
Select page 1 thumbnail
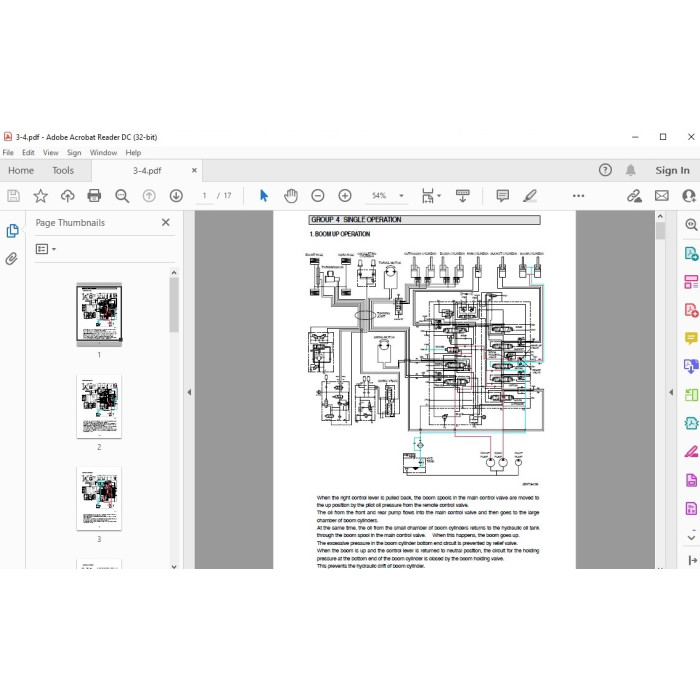coord(99,314)
